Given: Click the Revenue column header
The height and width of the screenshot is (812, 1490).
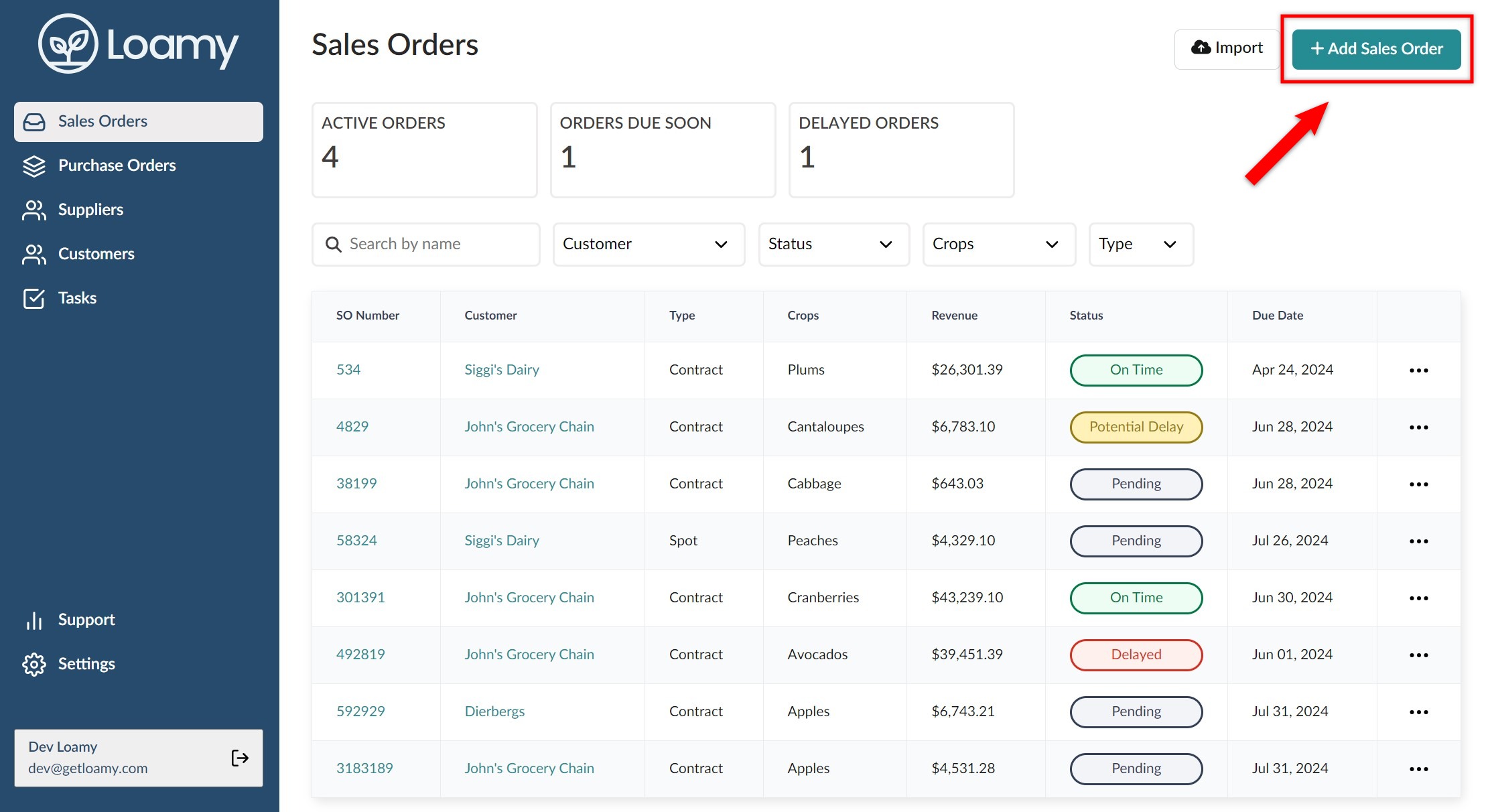Looking at the screenshot, I should (x=954, y=316).
